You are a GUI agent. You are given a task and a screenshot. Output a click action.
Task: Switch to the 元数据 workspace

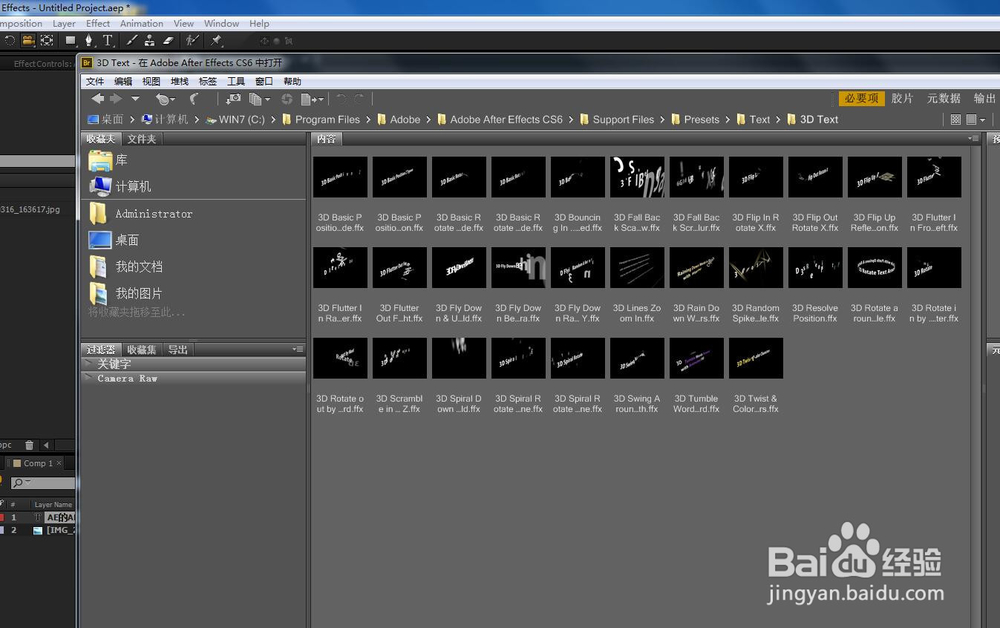(x=944, y=98)
